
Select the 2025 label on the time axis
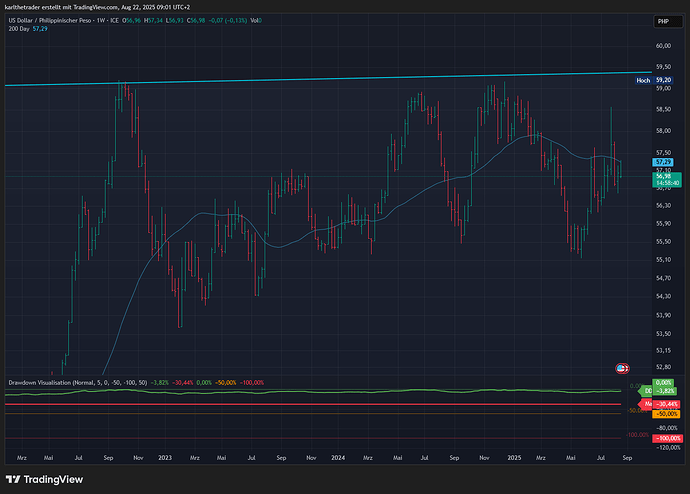(512, 456)
